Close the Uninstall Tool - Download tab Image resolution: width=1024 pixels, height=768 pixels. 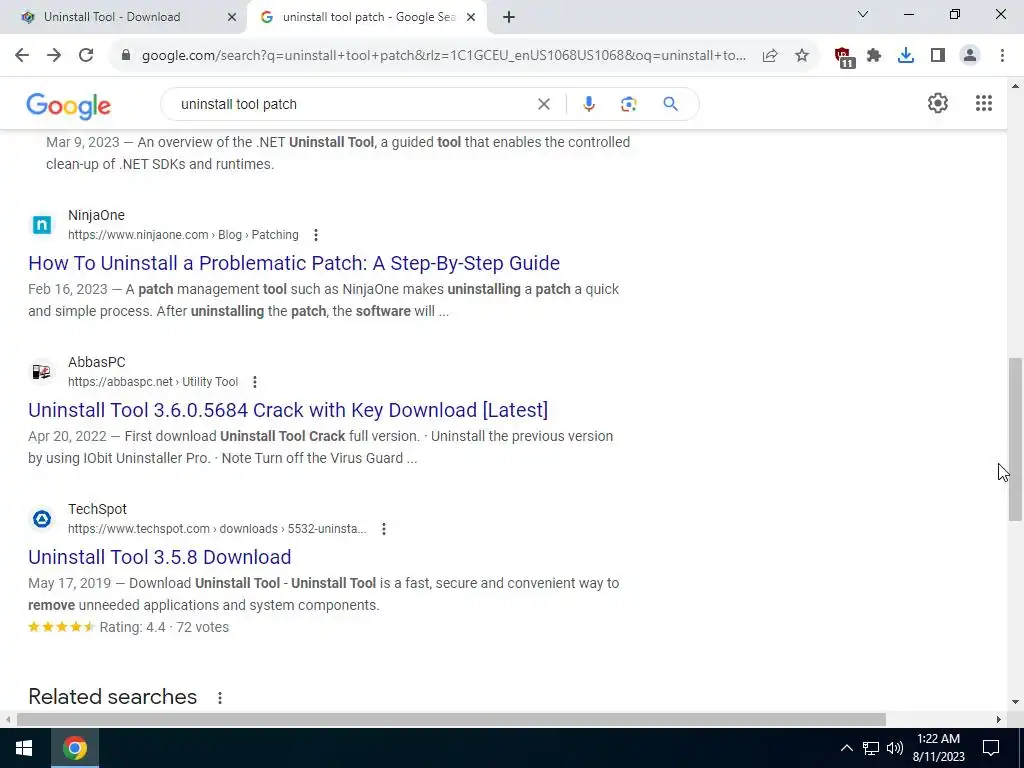point(232,18)
